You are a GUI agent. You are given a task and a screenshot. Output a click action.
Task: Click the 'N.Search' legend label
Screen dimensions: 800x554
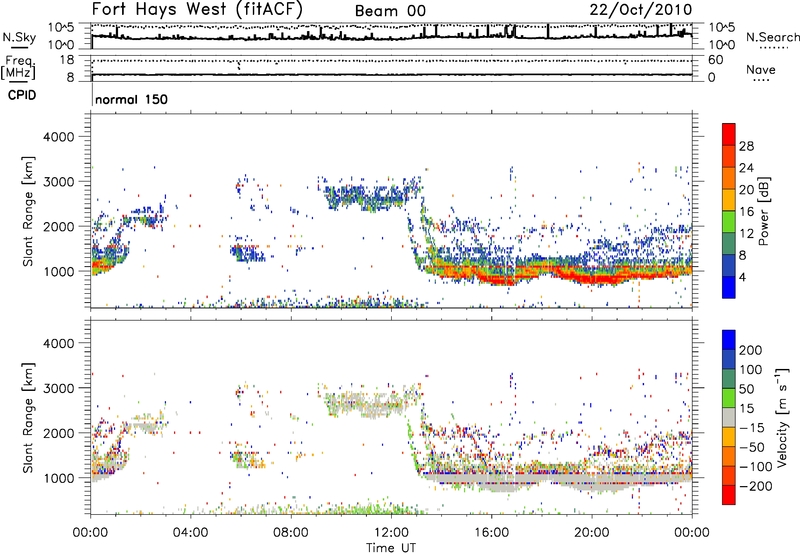pyautogui.click(x=773, y=37)
